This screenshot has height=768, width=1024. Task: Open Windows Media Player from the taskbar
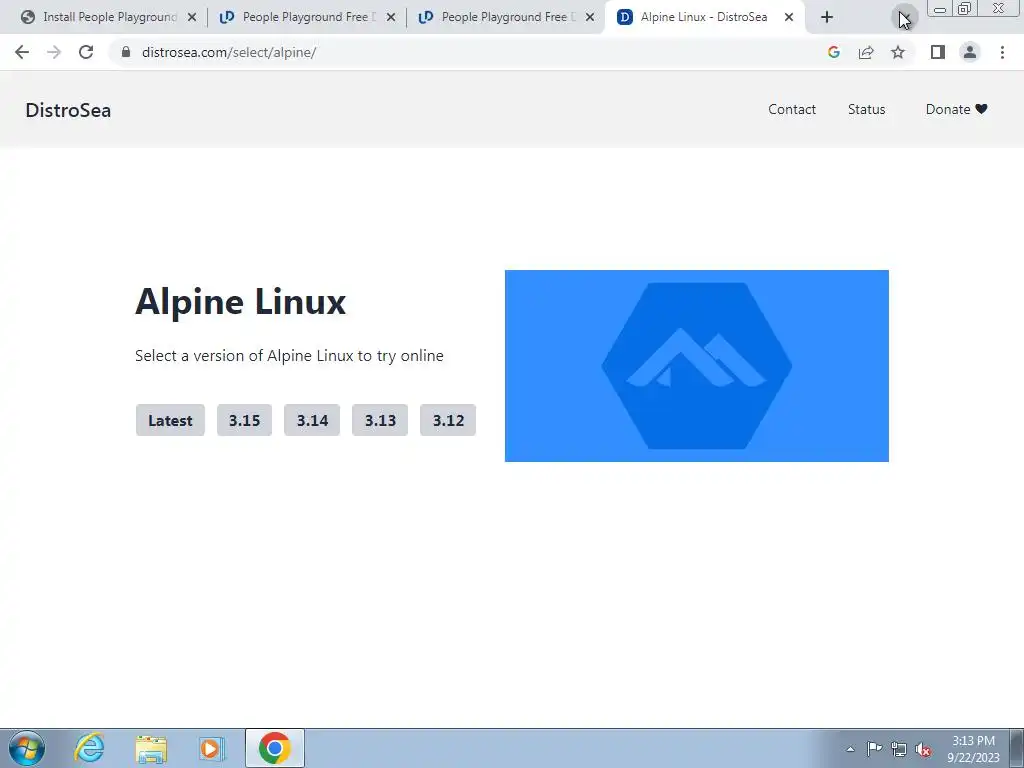[211, 748]
